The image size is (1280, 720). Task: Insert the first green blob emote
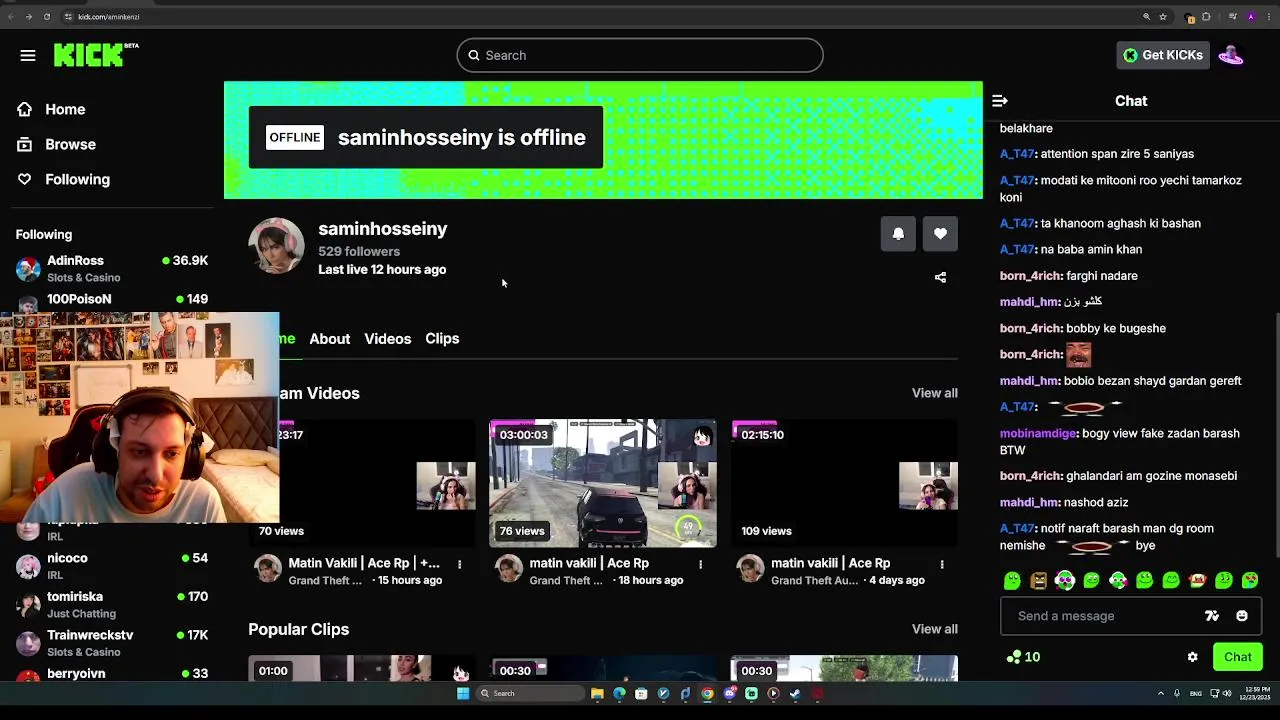click(1012, 580)
